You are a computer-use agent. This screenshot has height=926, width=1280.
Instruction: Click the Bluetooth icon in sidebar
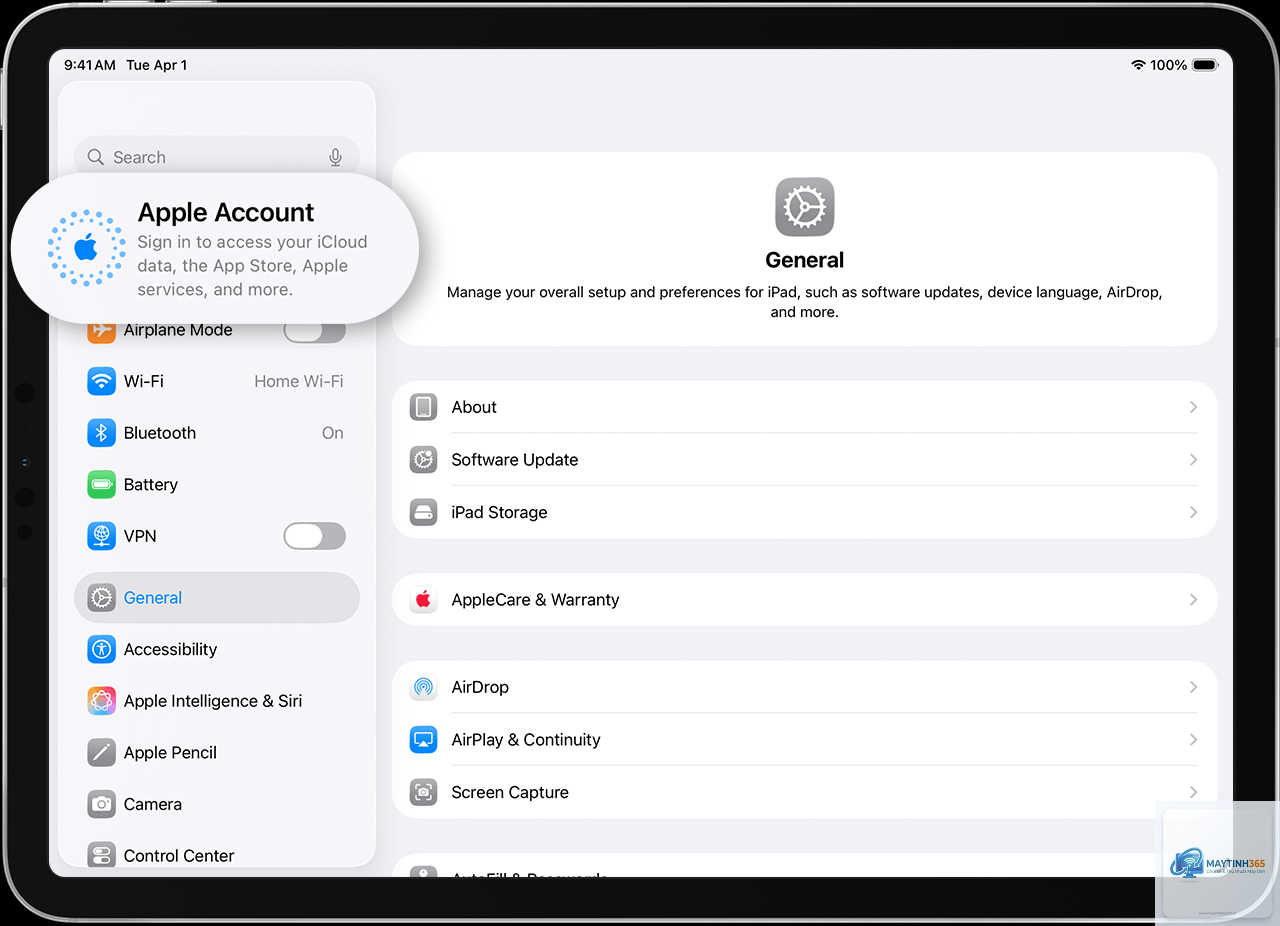101,433
